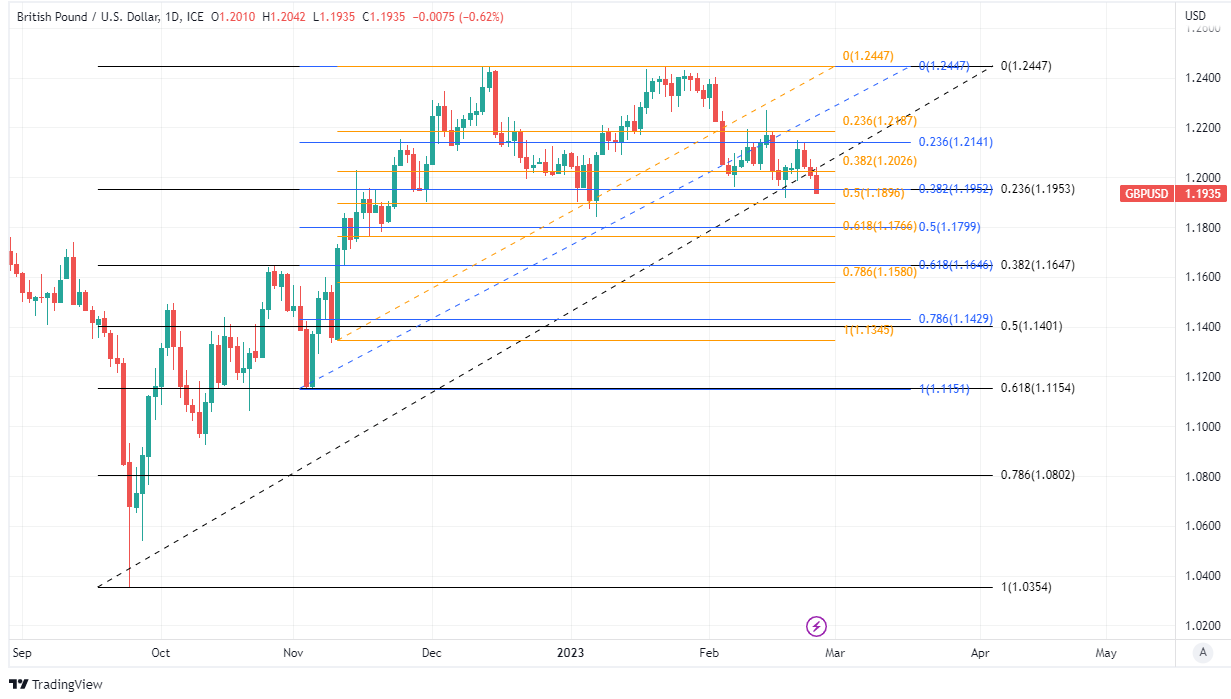The width and height of the screenshot is (1231, 699).
Task: Click the 1.1800 price axis label
Action: click(1203, 228)
